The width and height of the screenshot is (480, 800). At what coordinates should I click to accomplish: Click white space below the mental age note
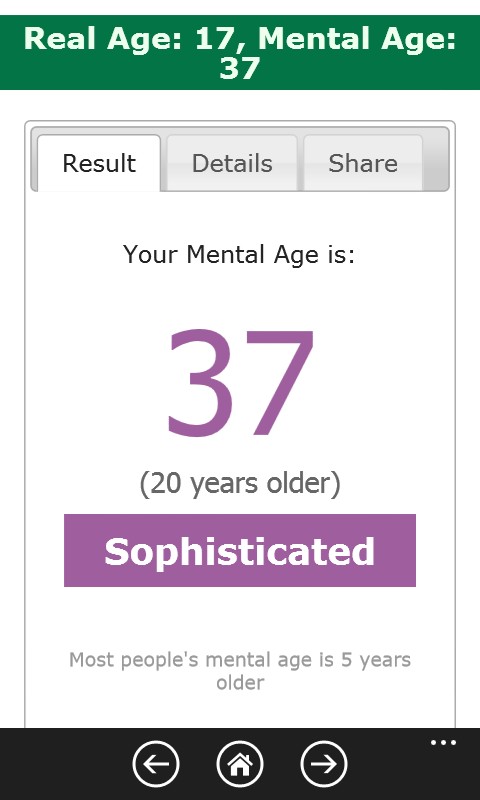pyautogui.click(x=240, y=710)
